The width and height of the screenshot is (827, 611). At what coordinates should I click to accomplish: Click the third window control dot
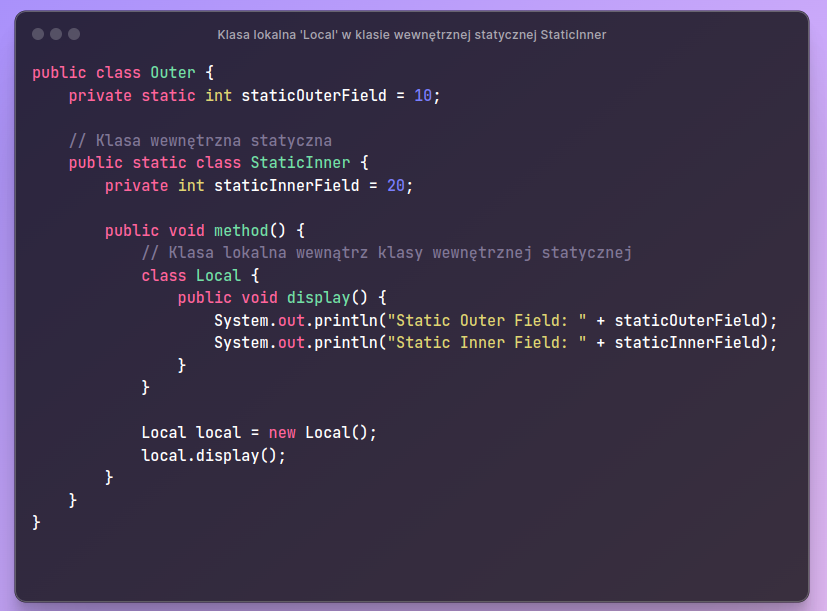74,34
